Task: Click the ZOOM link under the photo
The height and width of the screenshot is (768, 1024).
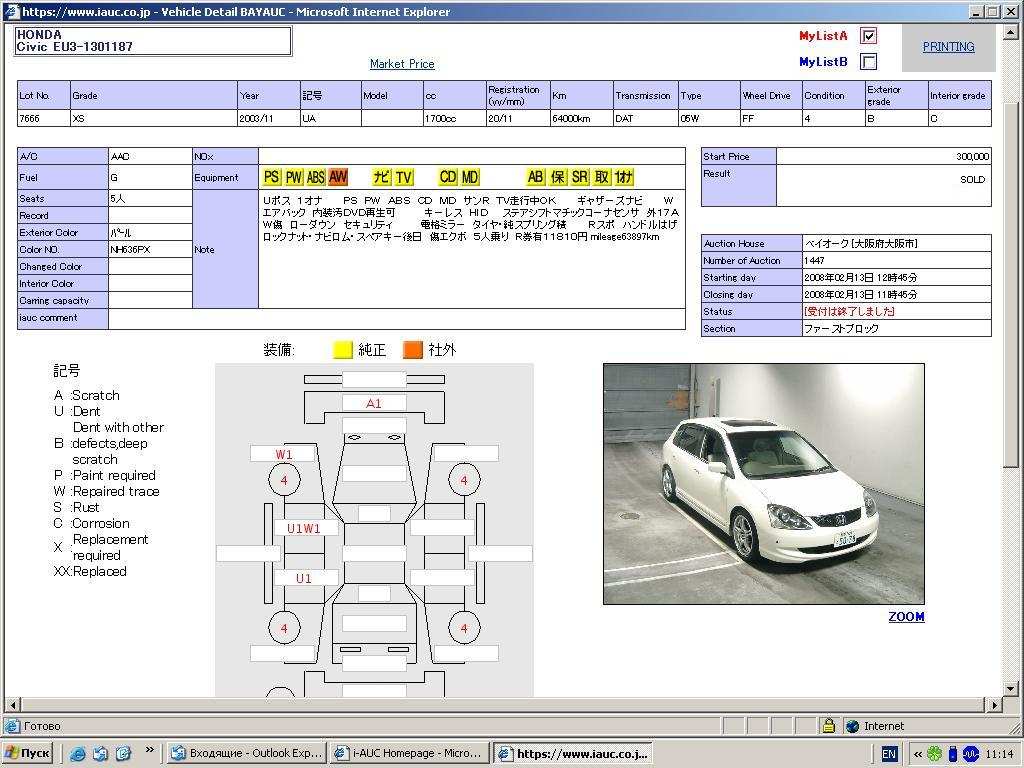Action: point(906,616)
